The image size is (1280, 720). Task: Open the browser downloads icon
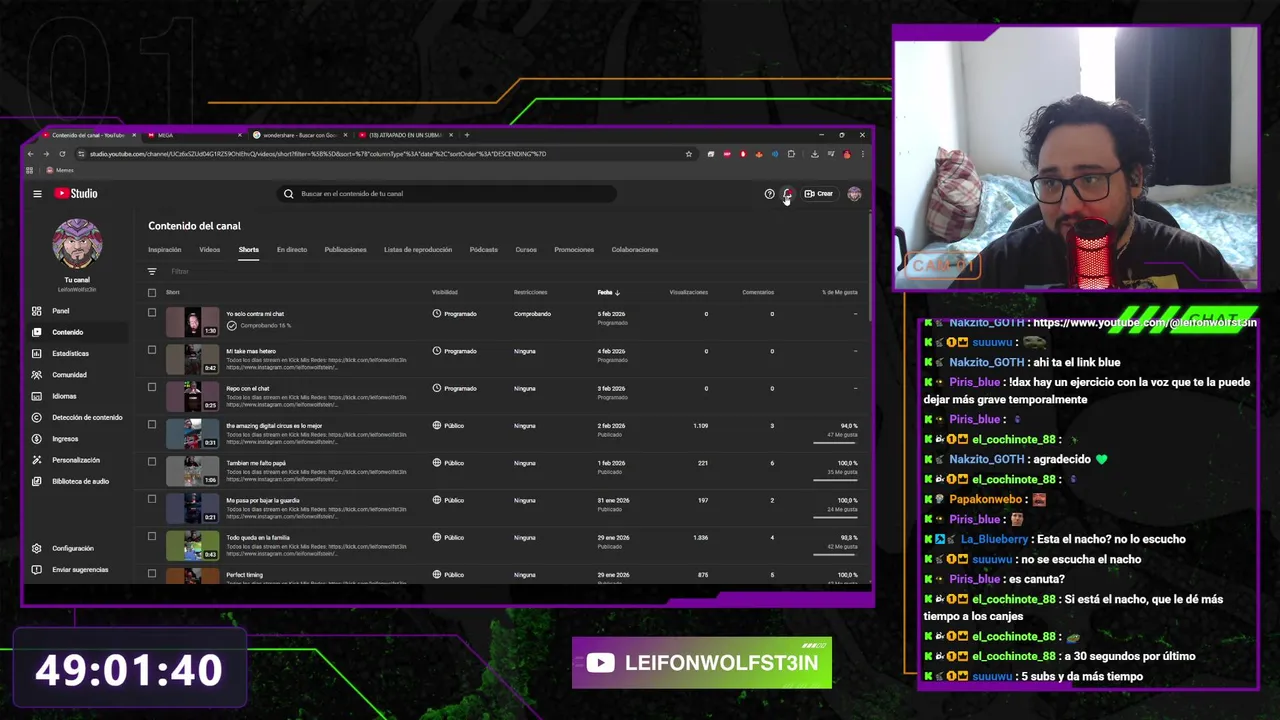(814, 154)
